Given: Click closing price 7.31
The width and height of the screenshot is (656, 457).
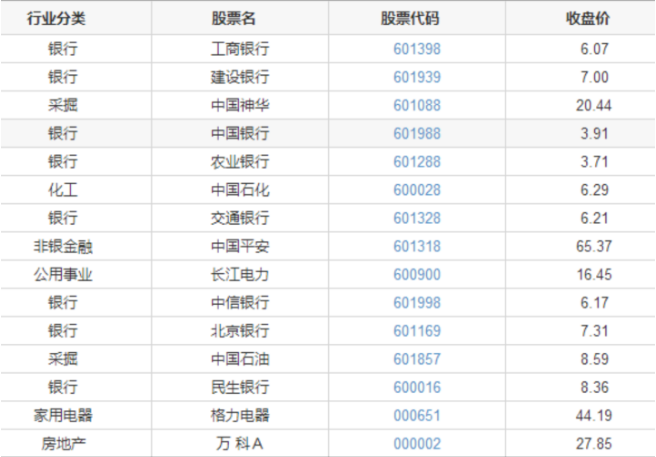Looking at the screenshot, I should (594, 331).
